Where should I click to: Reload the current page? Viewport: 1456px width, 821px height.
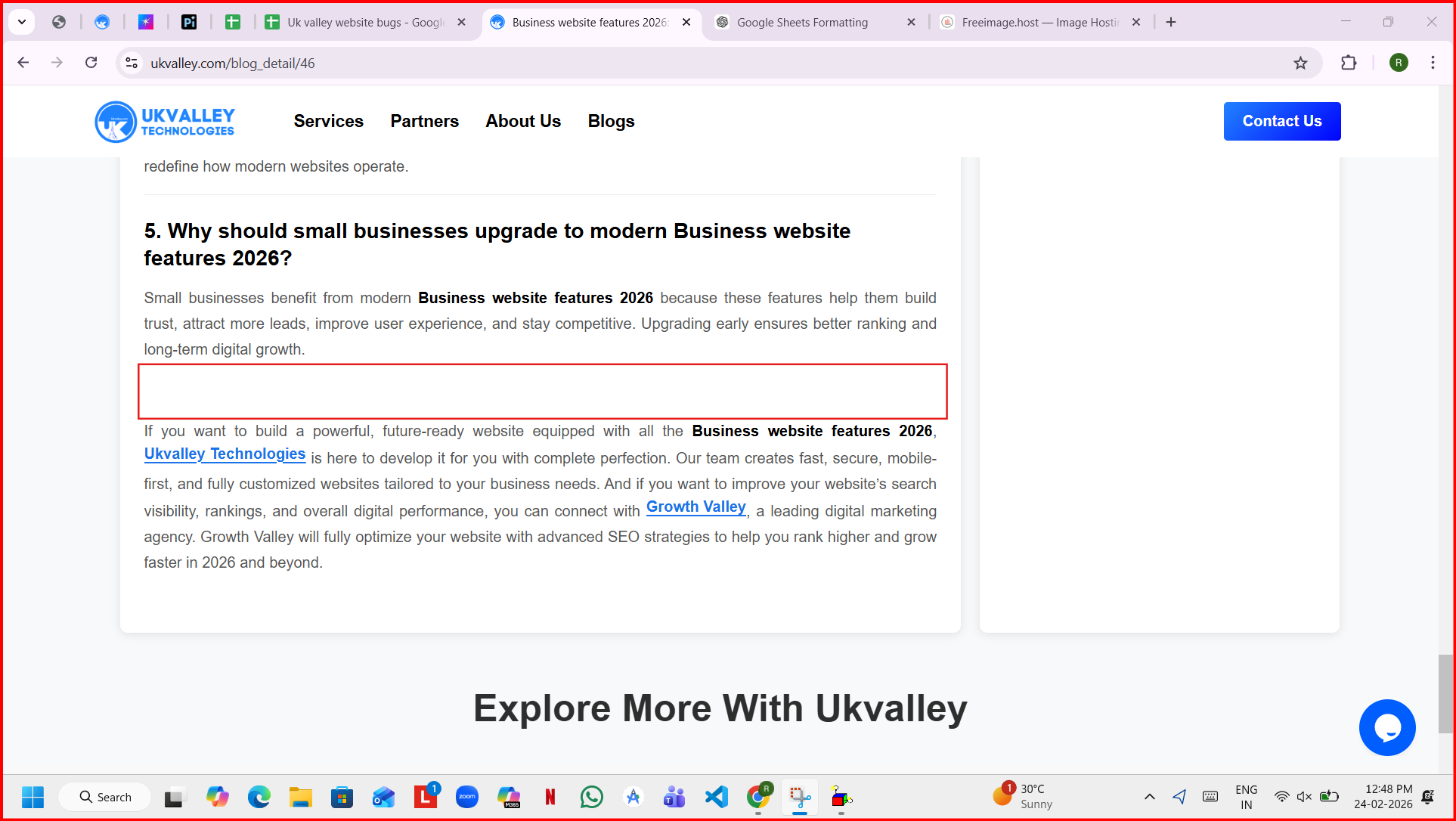[x=91, y=63]
